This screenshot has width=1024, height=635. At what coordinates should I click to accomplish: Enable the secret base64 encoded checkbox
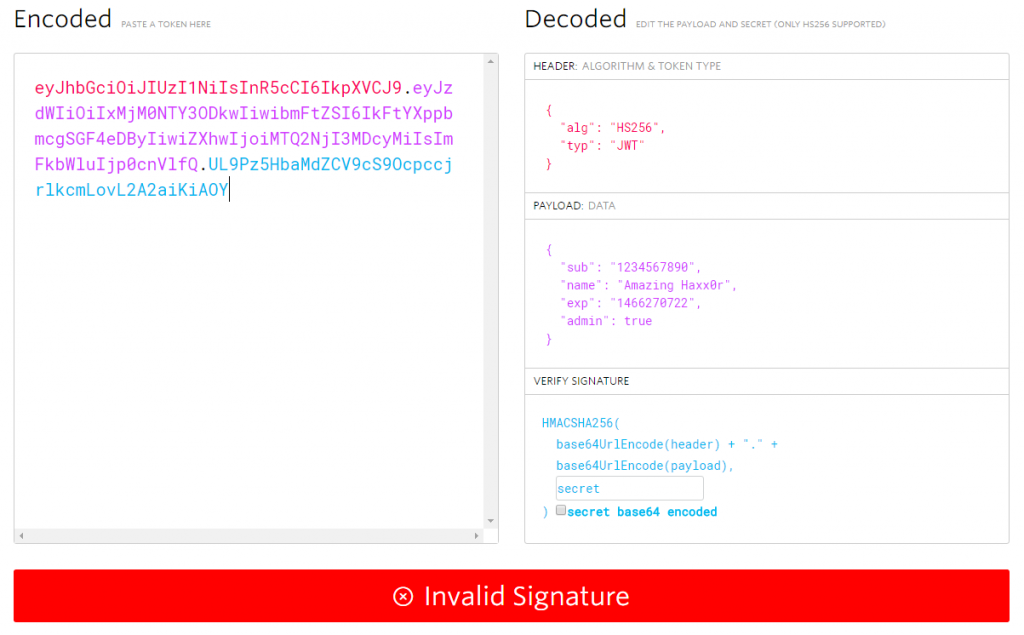pyautogui.click(x=561, y=510)
